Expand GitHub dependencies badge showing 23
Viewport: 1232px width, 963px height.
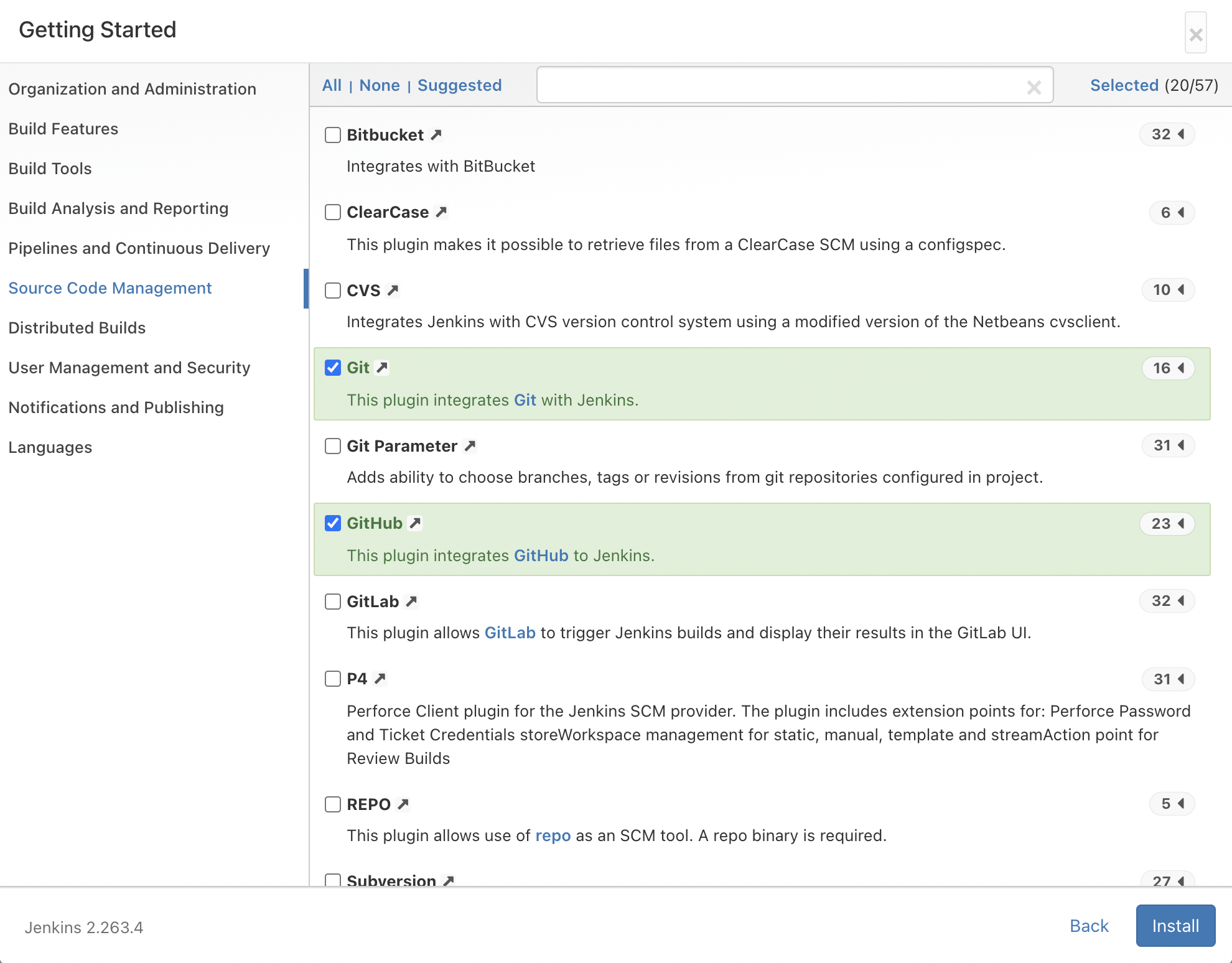click(1167, 524)
